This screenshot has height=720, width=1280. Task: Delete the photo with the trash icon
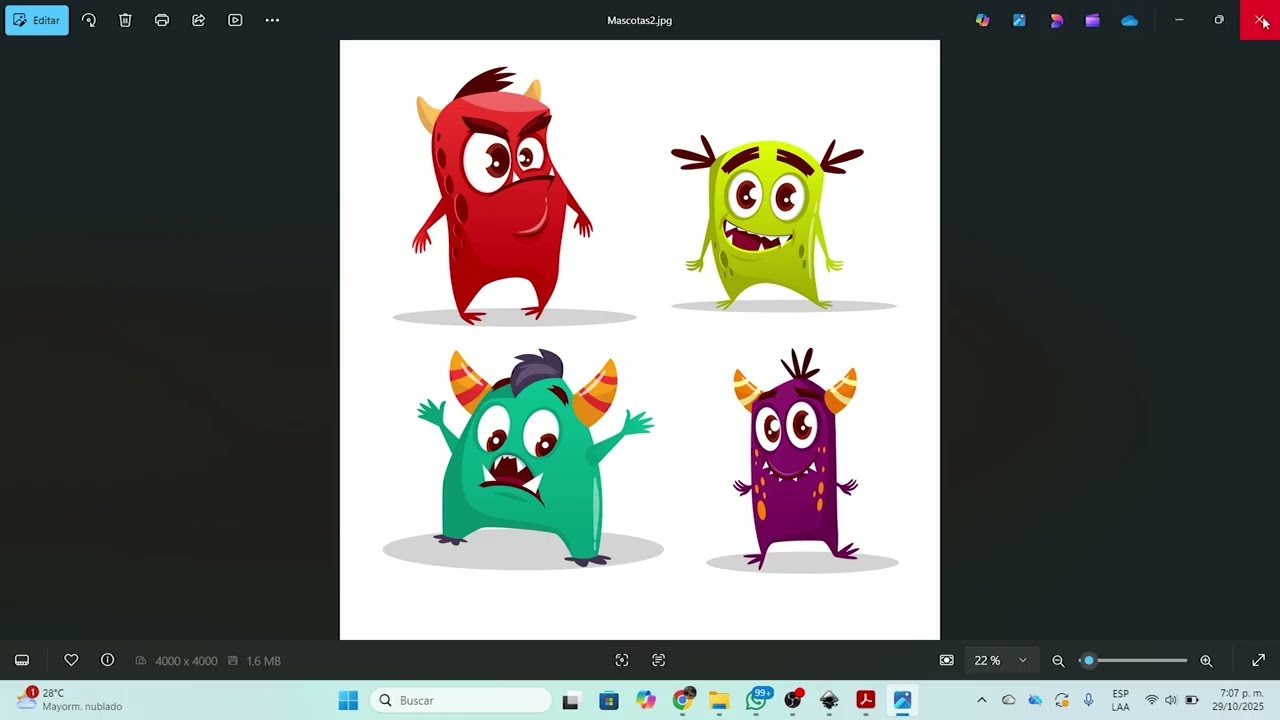(125, 20)
